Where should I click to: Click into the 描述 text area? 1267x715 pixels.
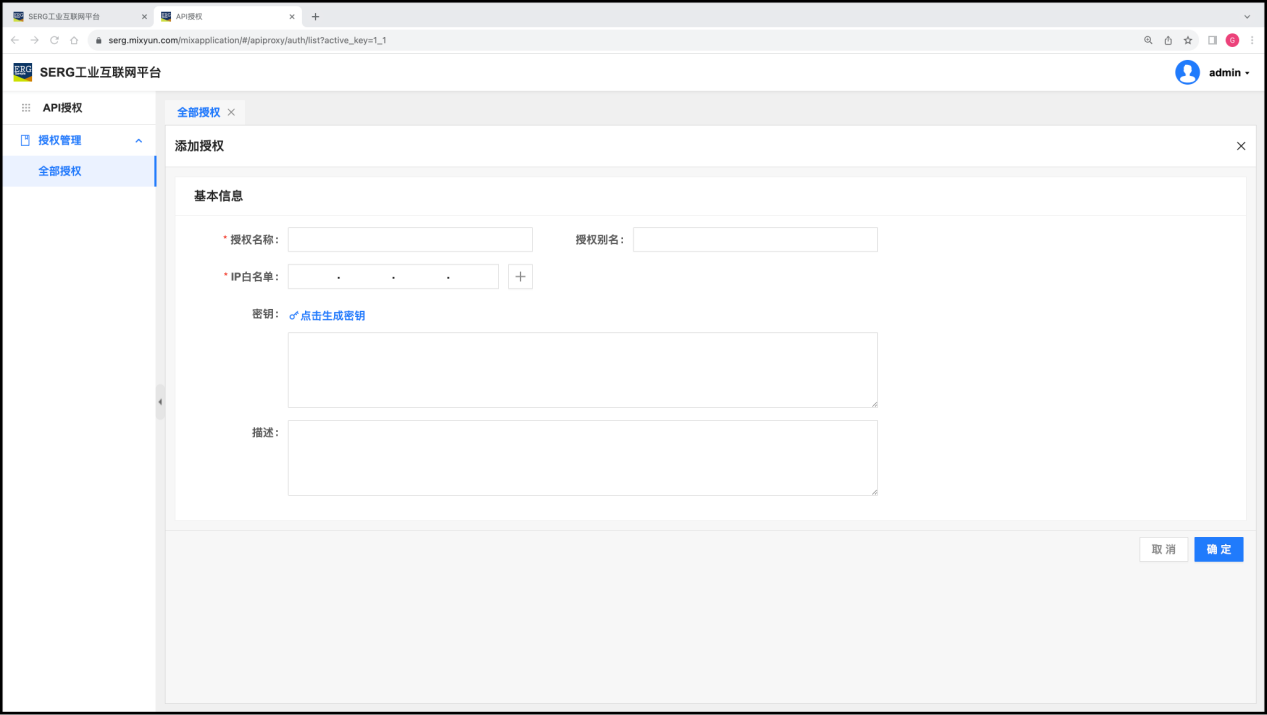[x=582, y=458]
